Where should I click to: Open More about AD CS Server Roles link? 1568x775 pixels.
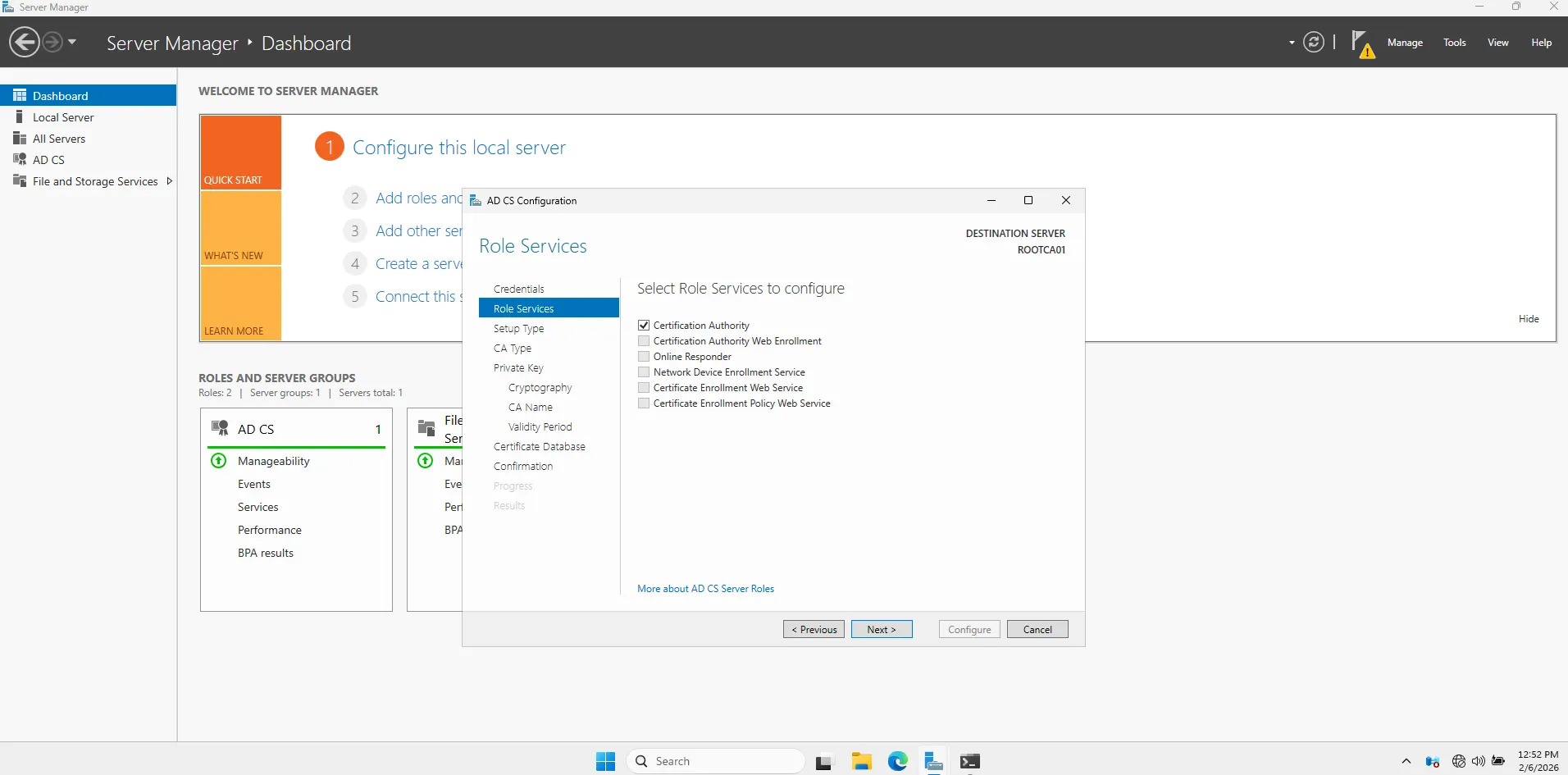pyautogui.click(x=705, y=589)
